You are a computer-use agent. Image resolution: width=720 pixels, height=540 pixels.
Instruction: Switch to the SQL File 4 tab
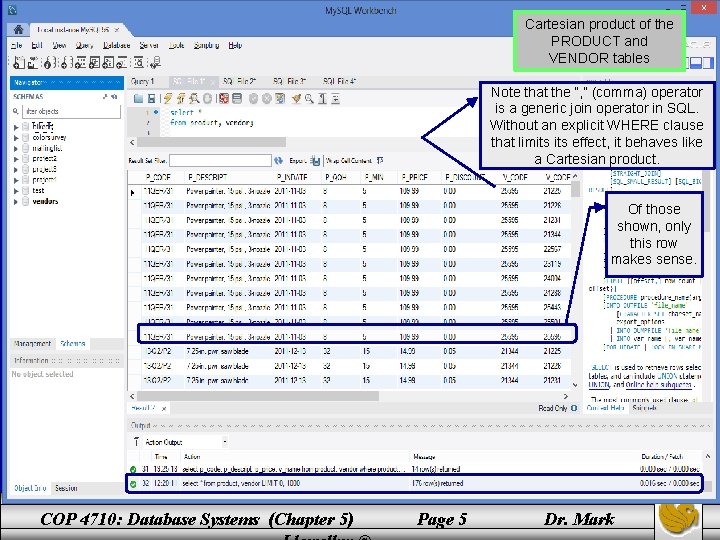339,81
